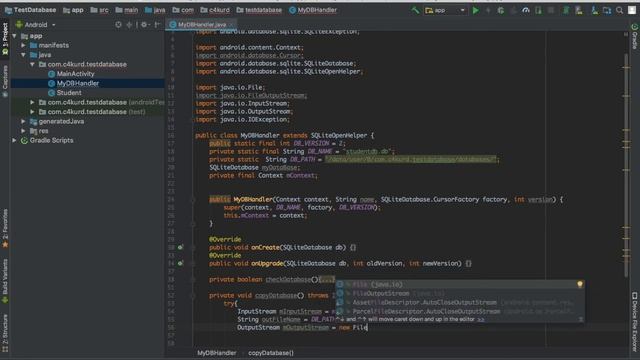Image resolution: width=640 pixels, height=360 pixels.
Task: Expand the res folder
Action: tap(24, 131)
